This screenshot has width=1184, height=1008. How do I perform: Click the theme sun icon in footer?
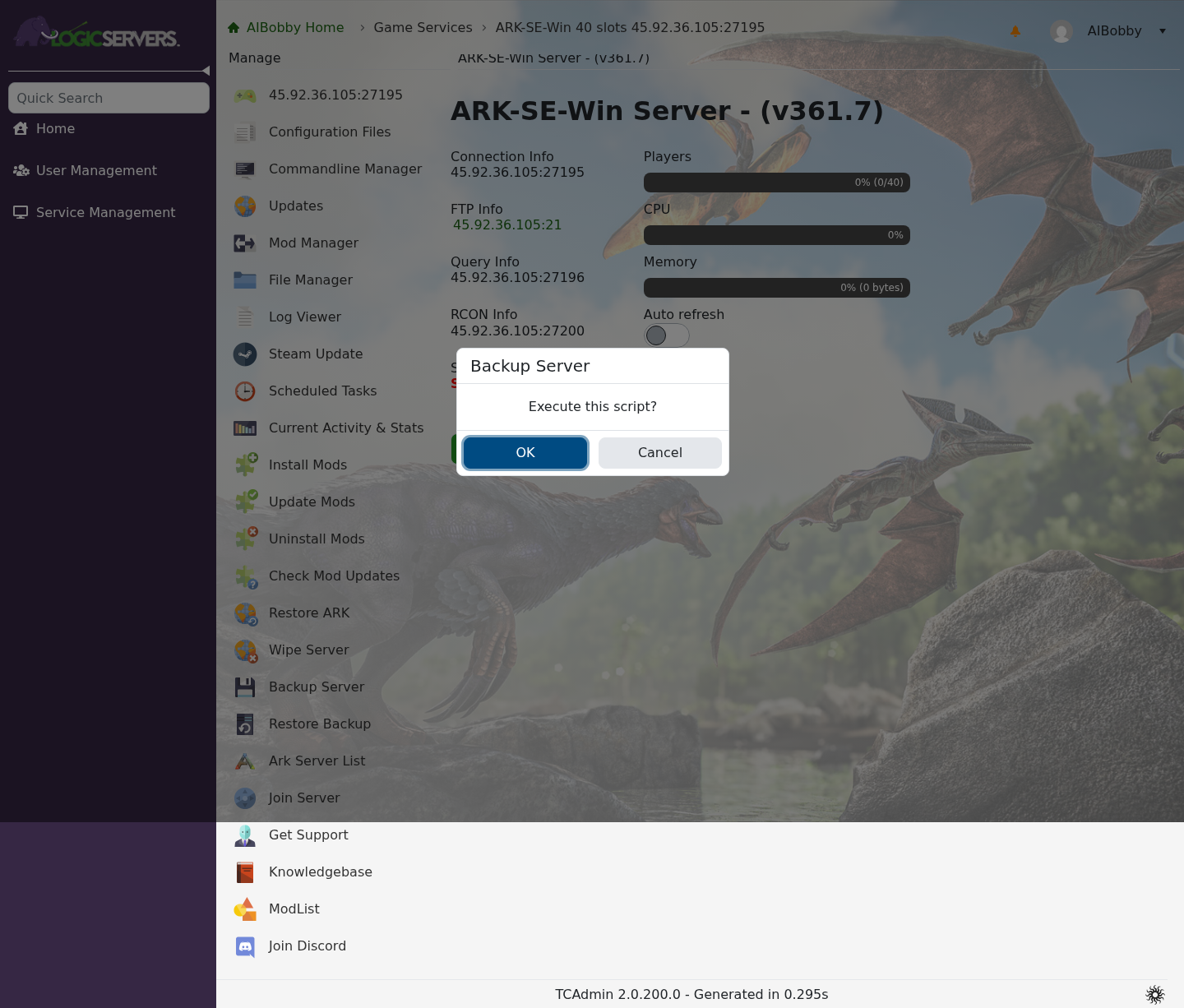pyautogui.click(x=1155, y=995)
